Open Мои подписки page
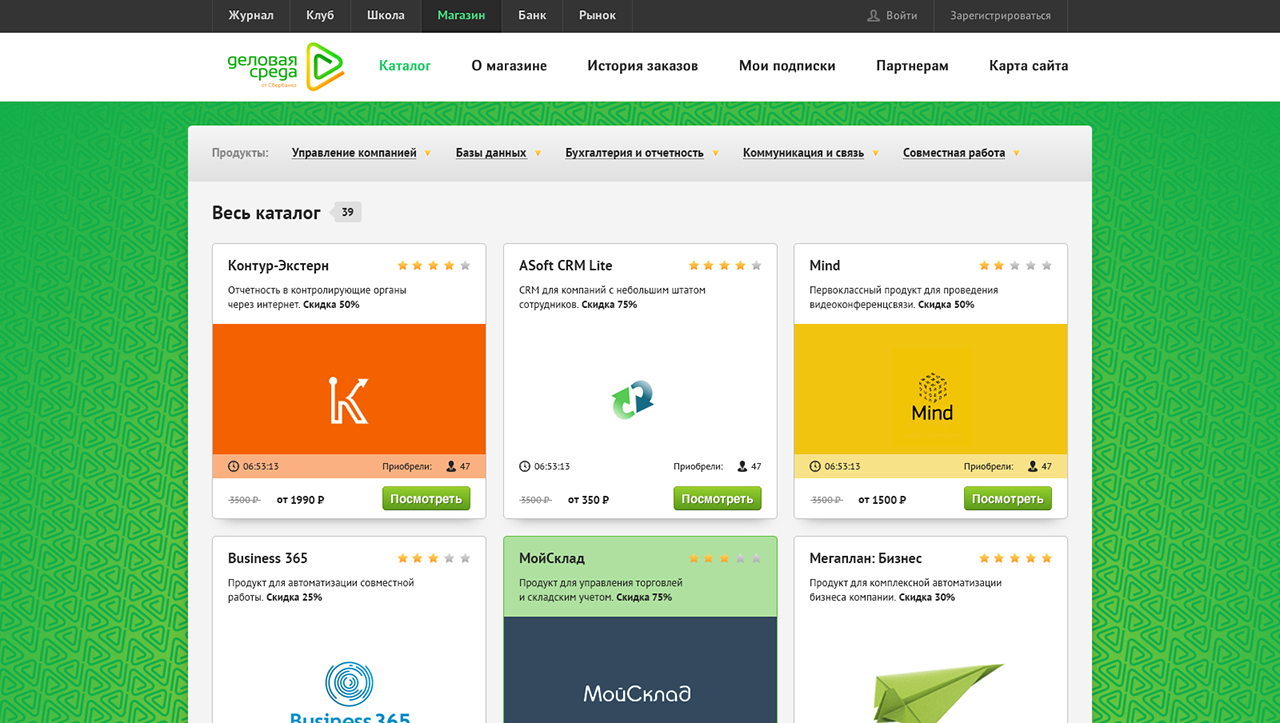Image resolution: width=1280 pixels, height=723 pixels. (787, 66)
